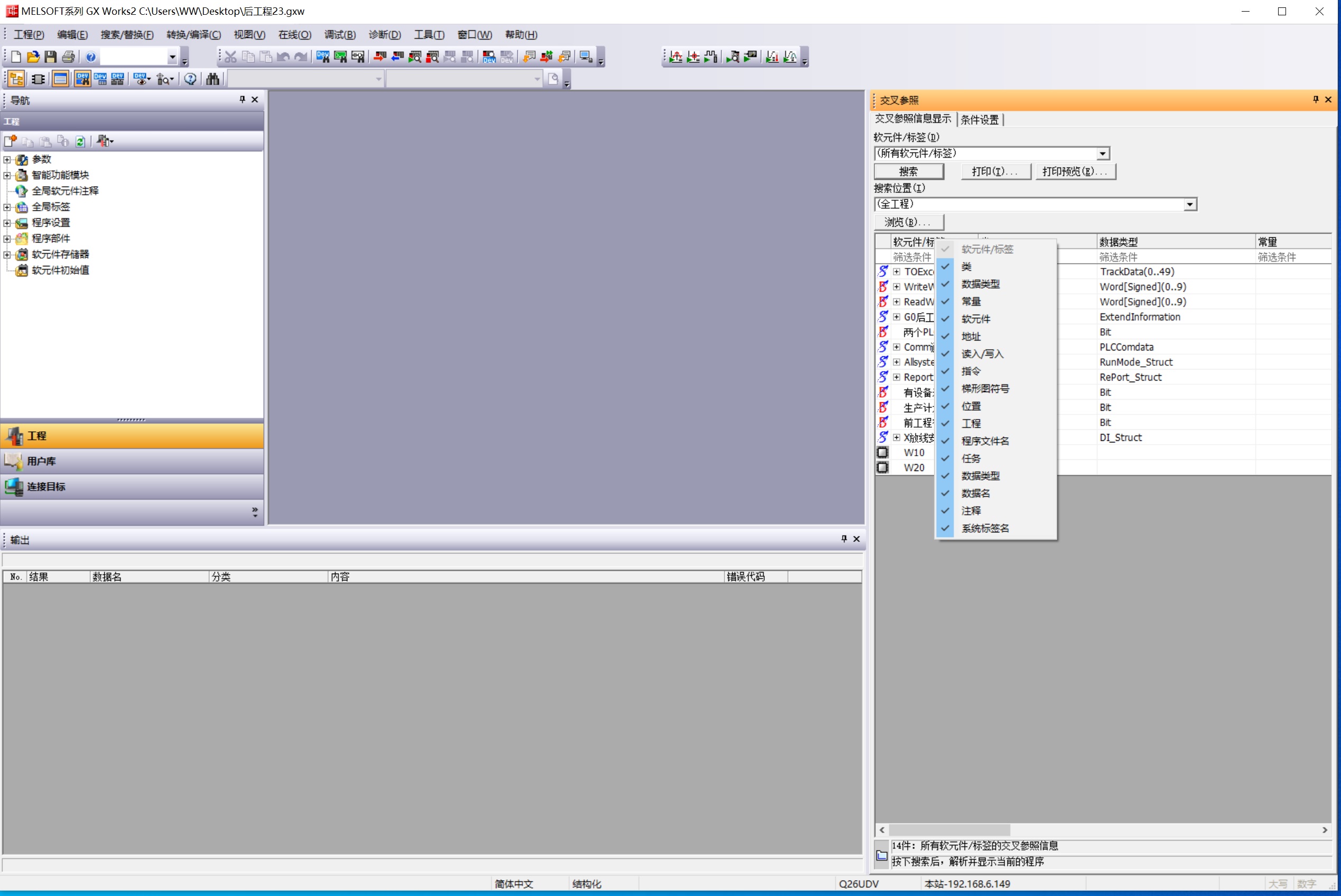Click the cross reference horizontal scrollbar thumb
1341x896 pixels.
(x=950, y=830)
